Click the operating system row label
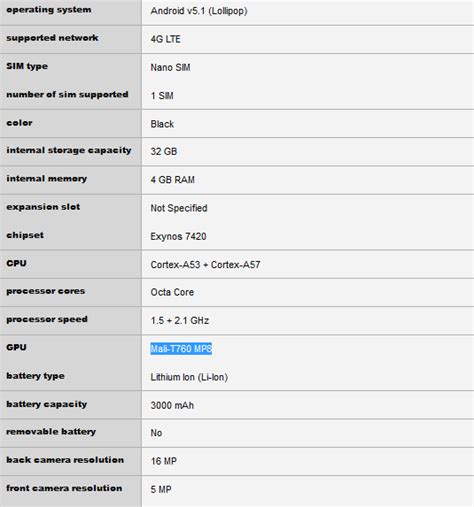This screenshot has height=507, width=474. [x=49, y=10]
